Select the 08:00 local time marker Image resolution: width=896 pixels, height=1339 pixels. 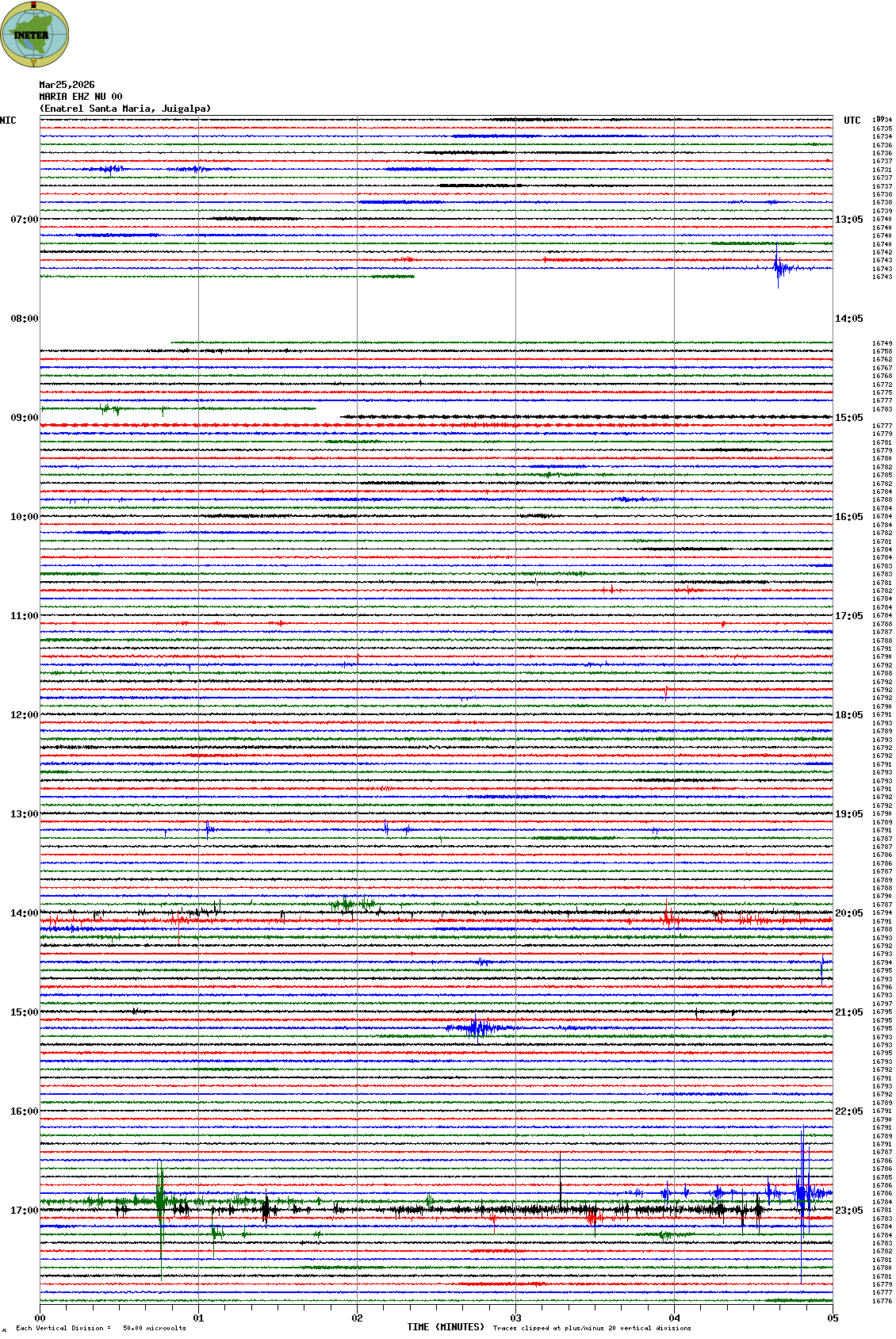click(24, 319)
